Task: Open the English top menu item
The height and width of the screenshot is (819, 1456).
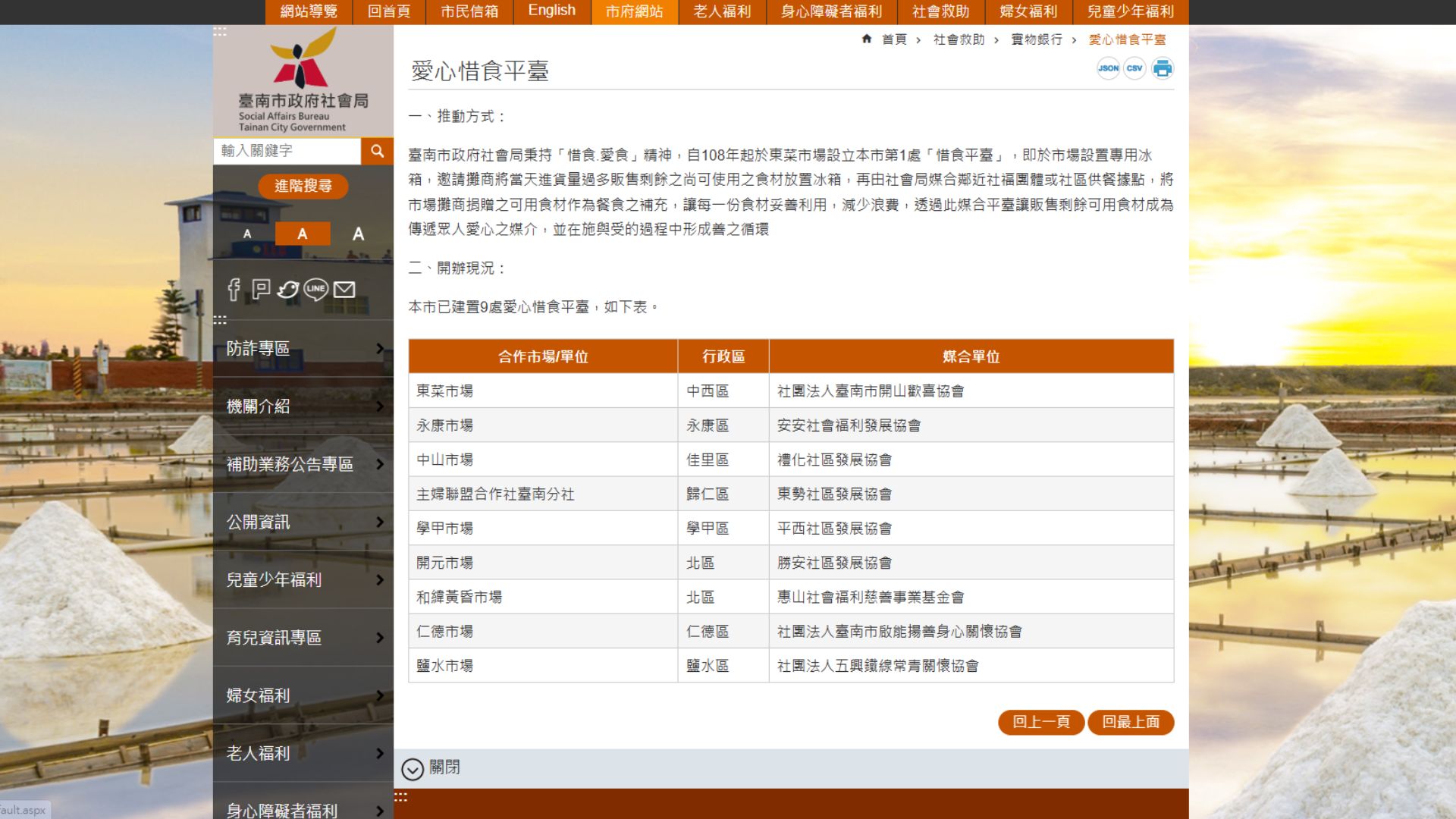Action: coord(551,11)
